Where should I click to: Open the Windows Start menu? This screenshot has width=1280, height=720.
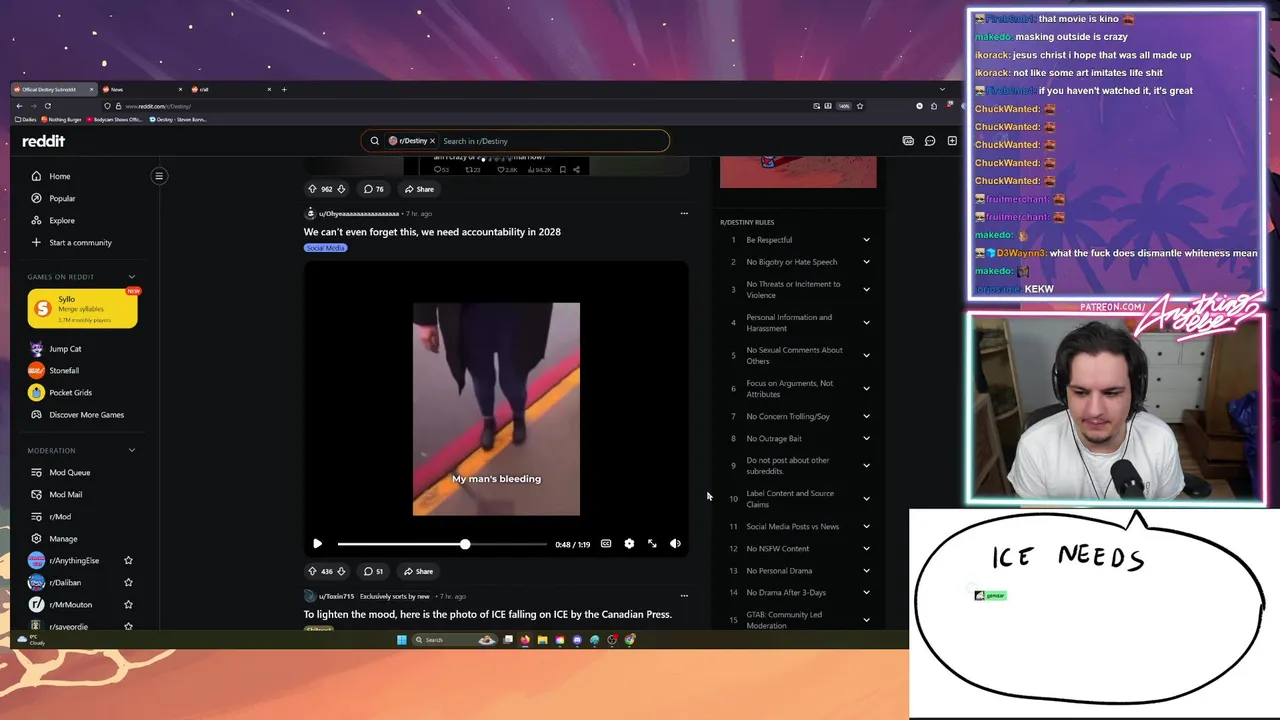401,640
